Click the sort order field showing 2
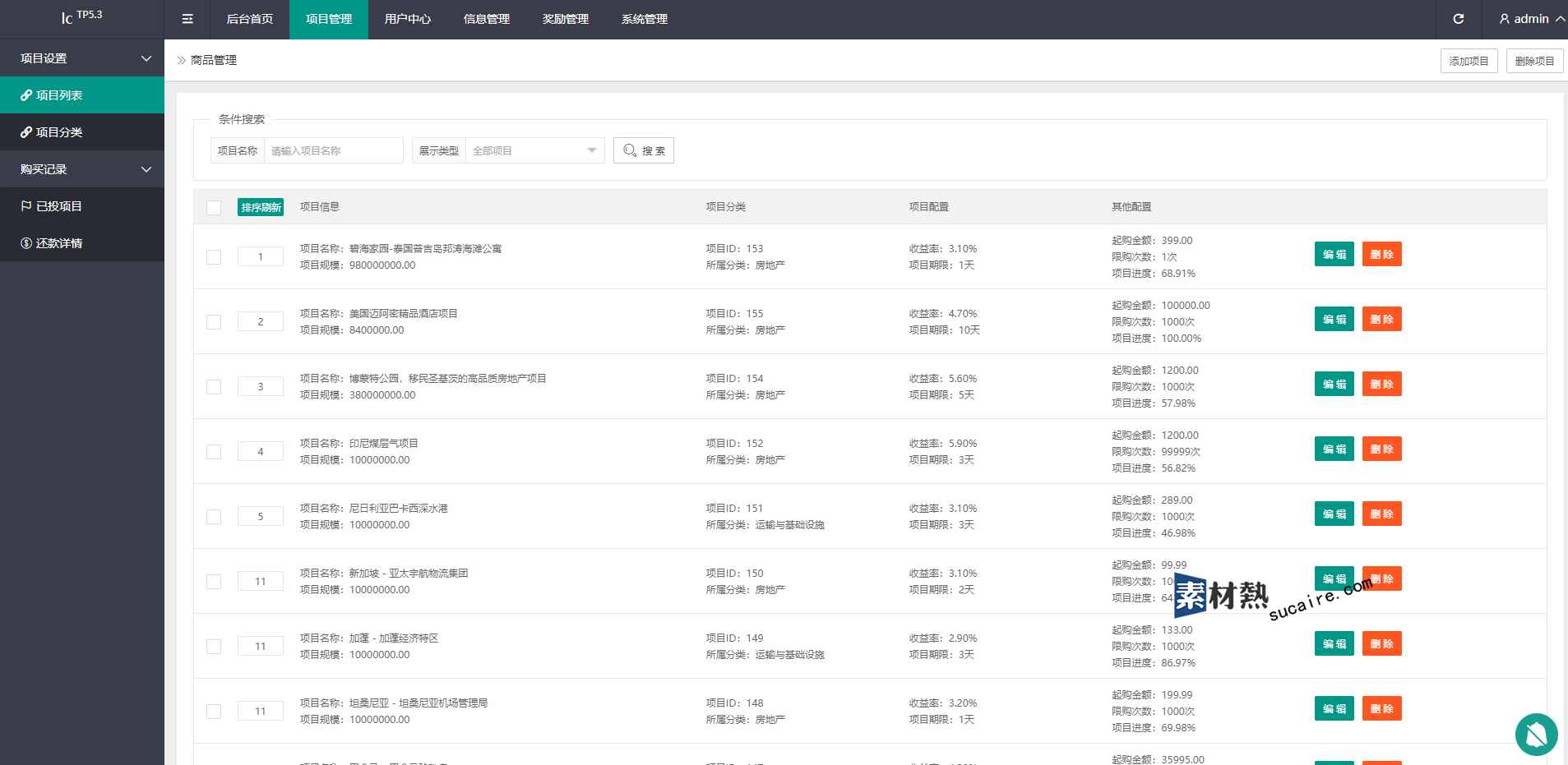The image size is (1568, 765). pos(261,321)
